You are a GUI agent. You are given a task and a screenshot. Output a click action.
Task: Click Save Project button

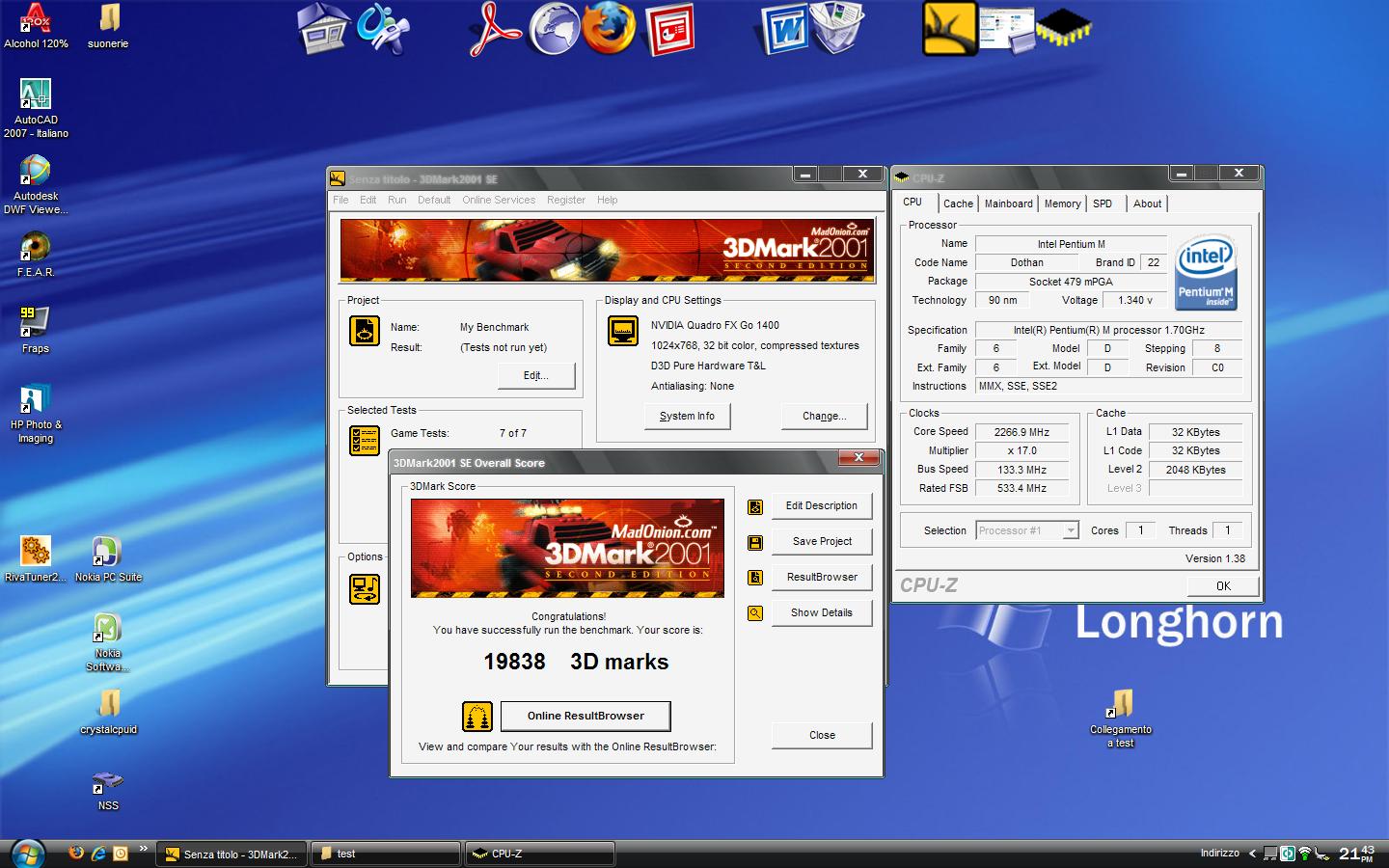[x=822, y=542]
